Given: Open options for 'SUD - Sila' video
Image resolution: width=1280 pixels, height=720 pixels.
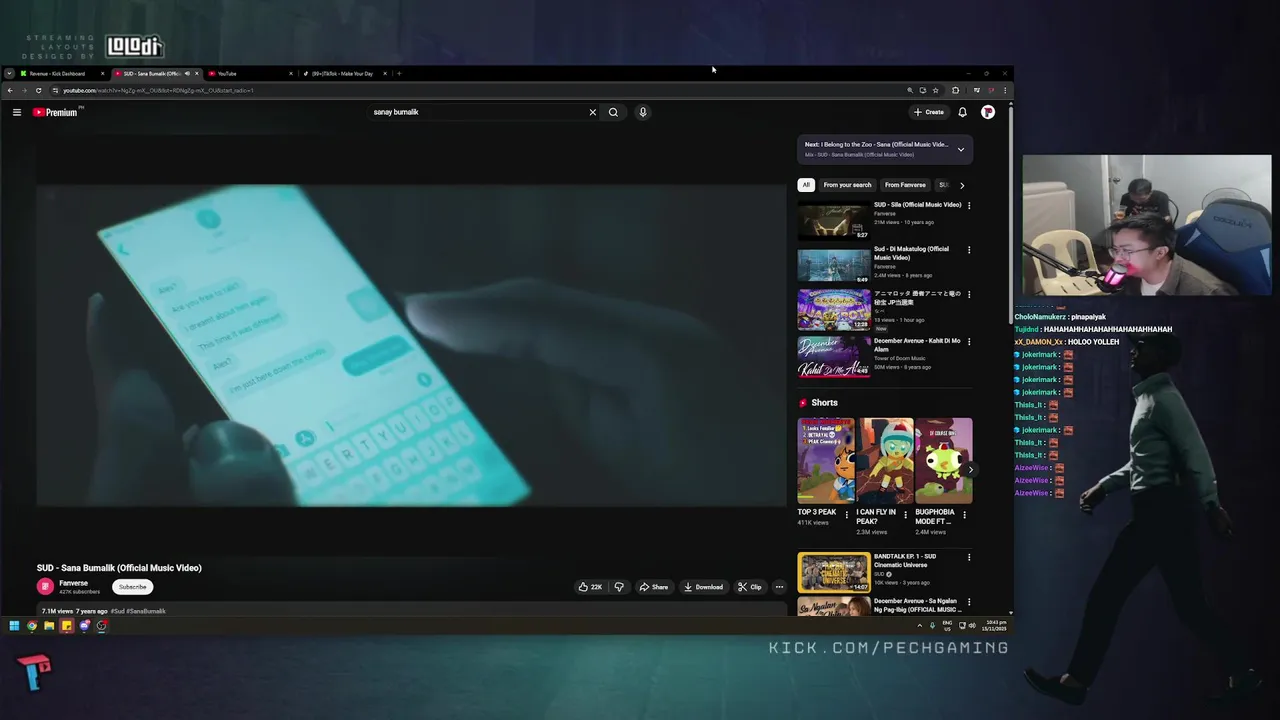Looking at the screenshot, I should 968,206.
